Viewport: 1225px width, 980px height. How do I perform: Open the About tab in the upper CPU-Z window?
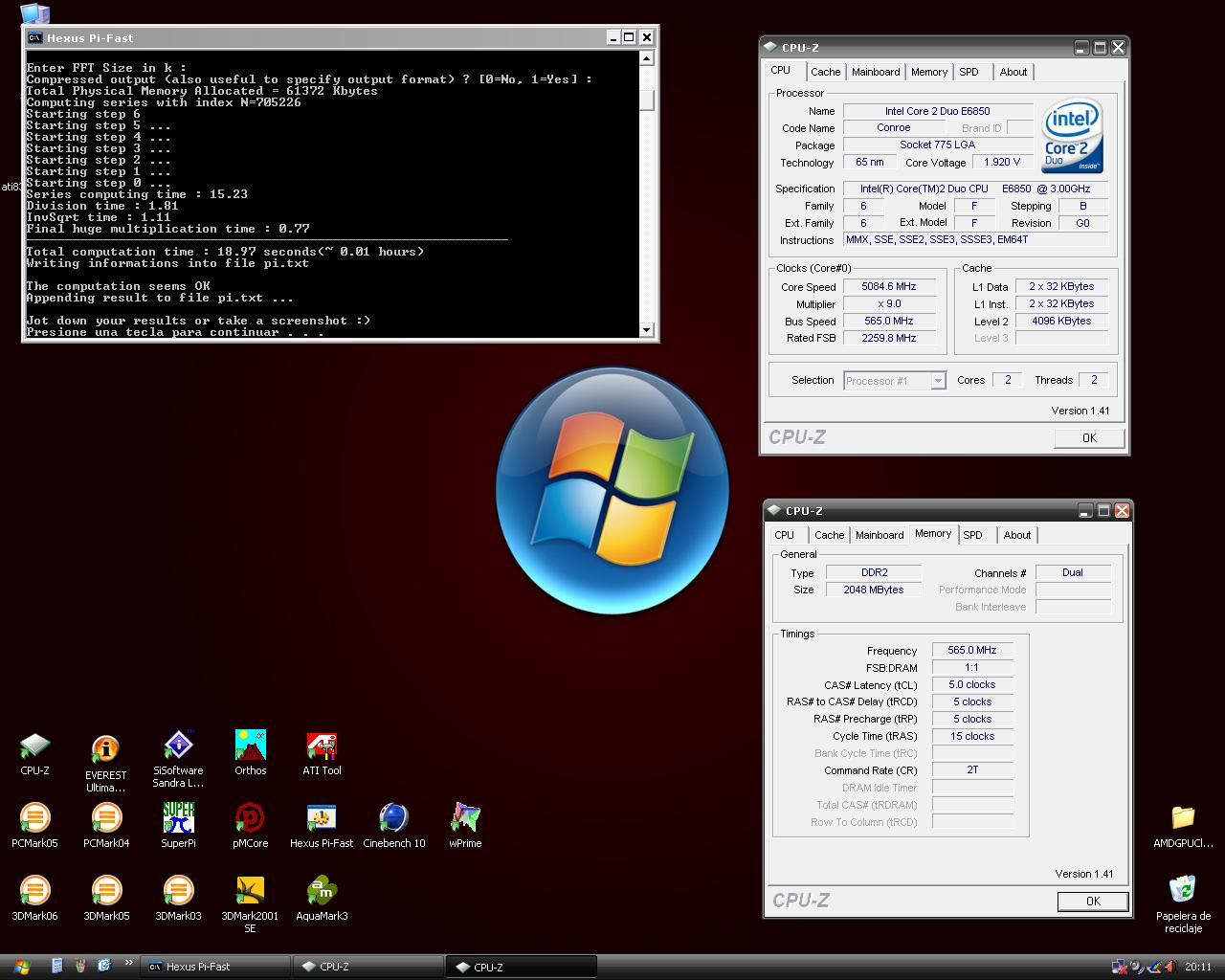[x=1013, y=72]
